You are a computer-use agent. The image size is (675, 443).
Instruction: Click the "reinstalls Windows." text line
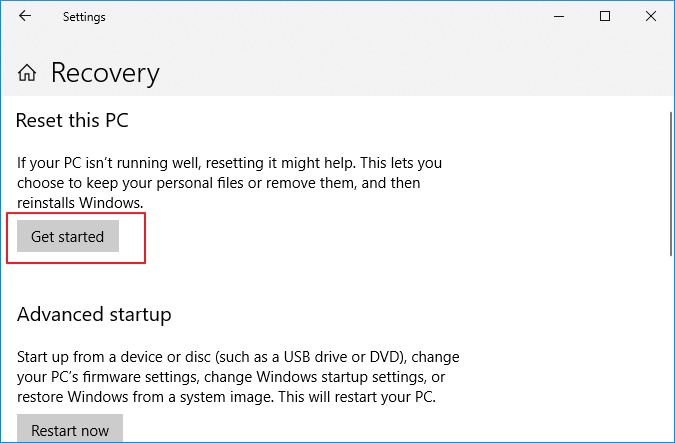click(80, 203)
